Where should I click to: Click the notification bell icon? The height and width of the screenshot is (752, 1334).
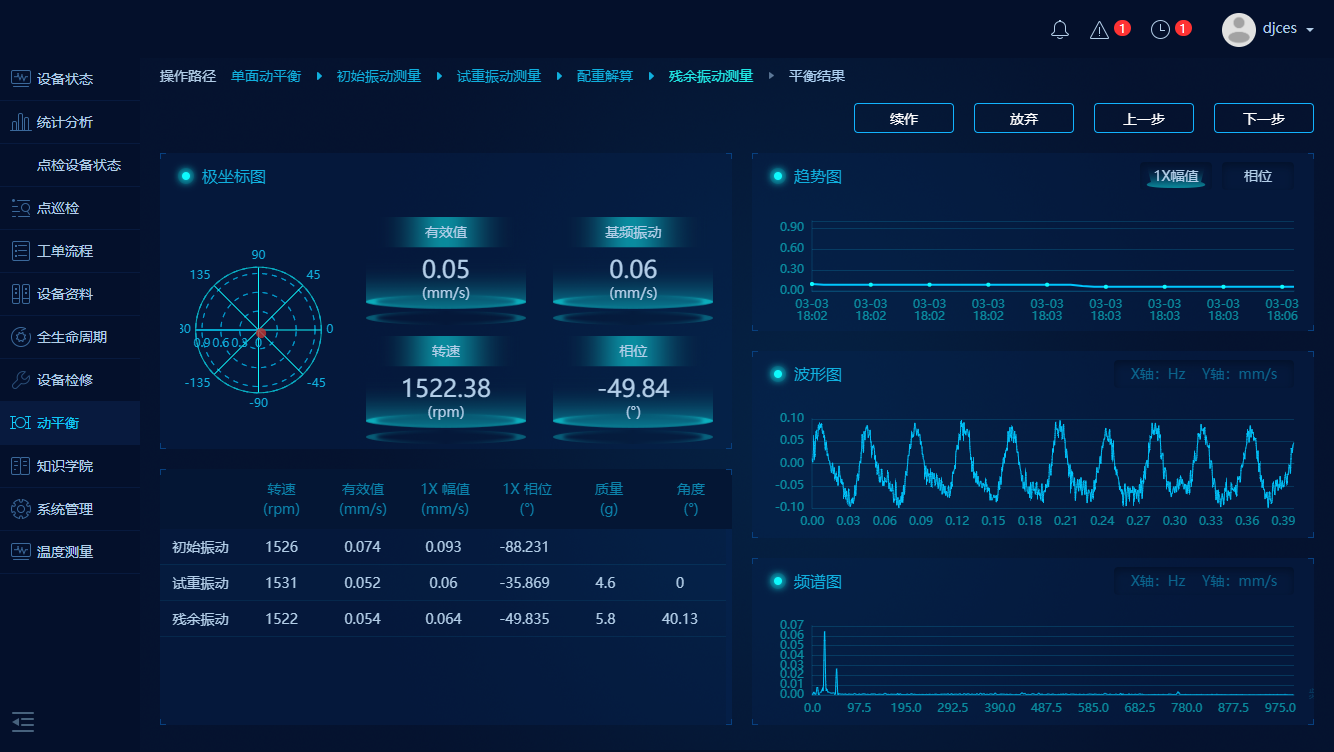(x=1060, y=30)
